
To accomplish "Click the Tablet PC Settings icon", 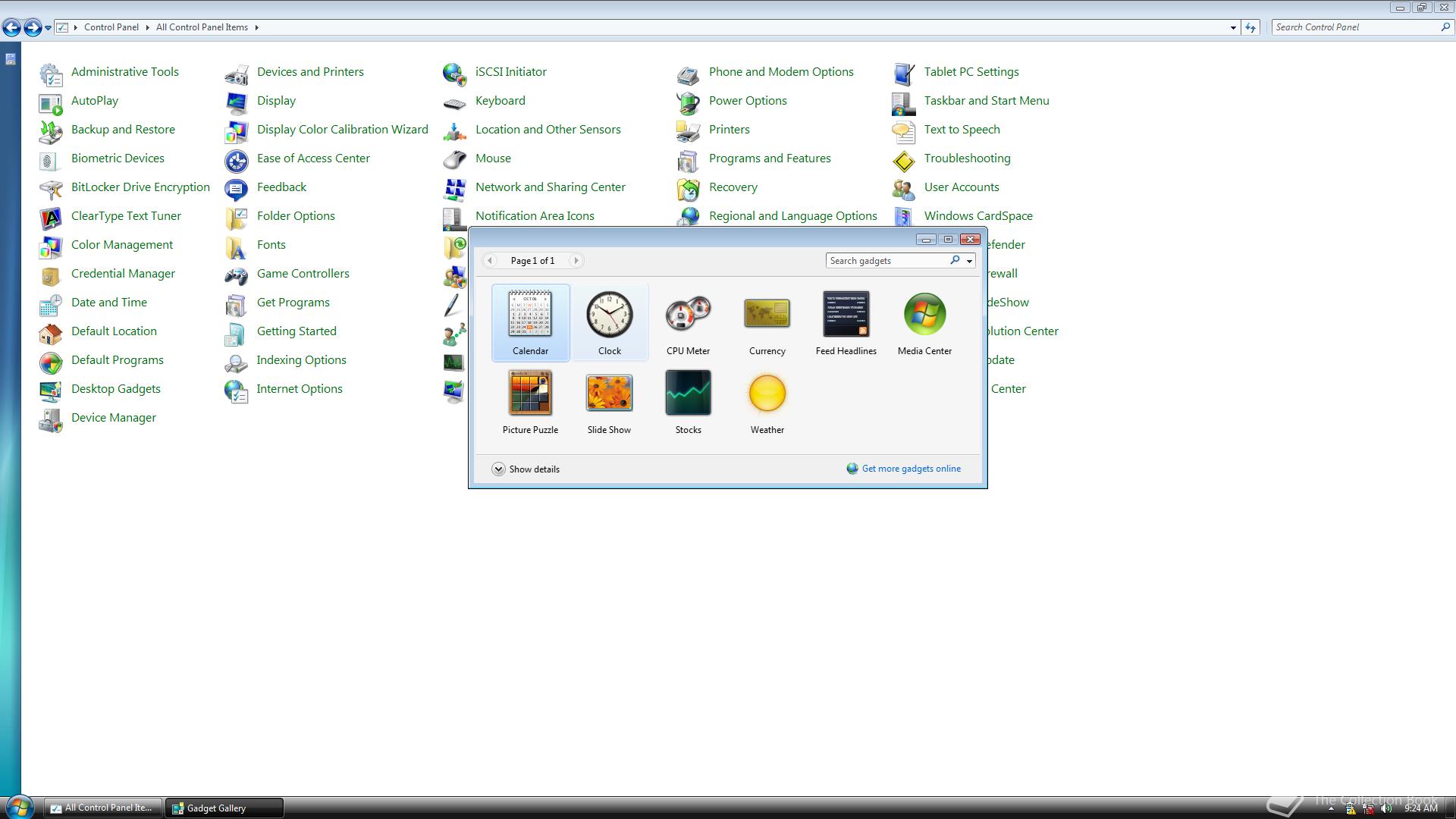I will coord(904,74).
